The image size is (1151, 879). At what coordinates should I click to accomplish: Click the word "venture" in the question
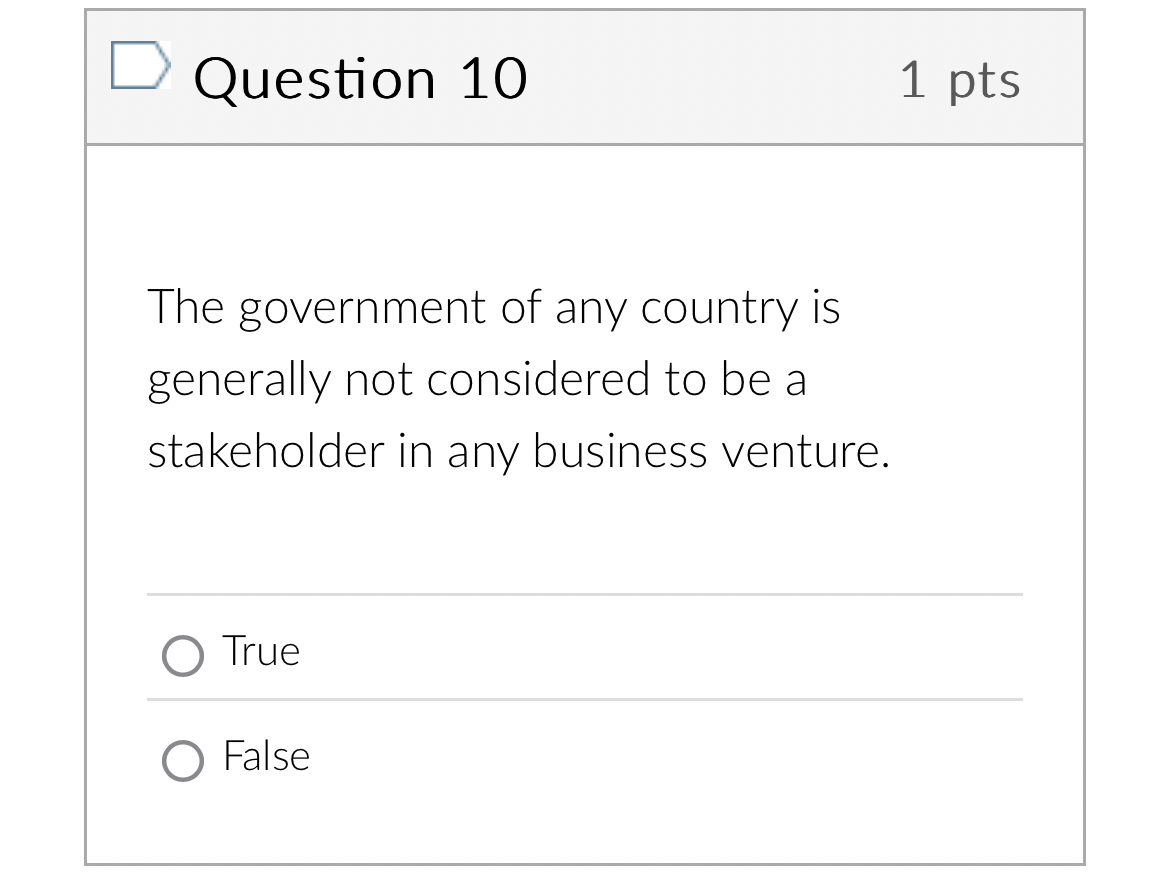[802, 453]
